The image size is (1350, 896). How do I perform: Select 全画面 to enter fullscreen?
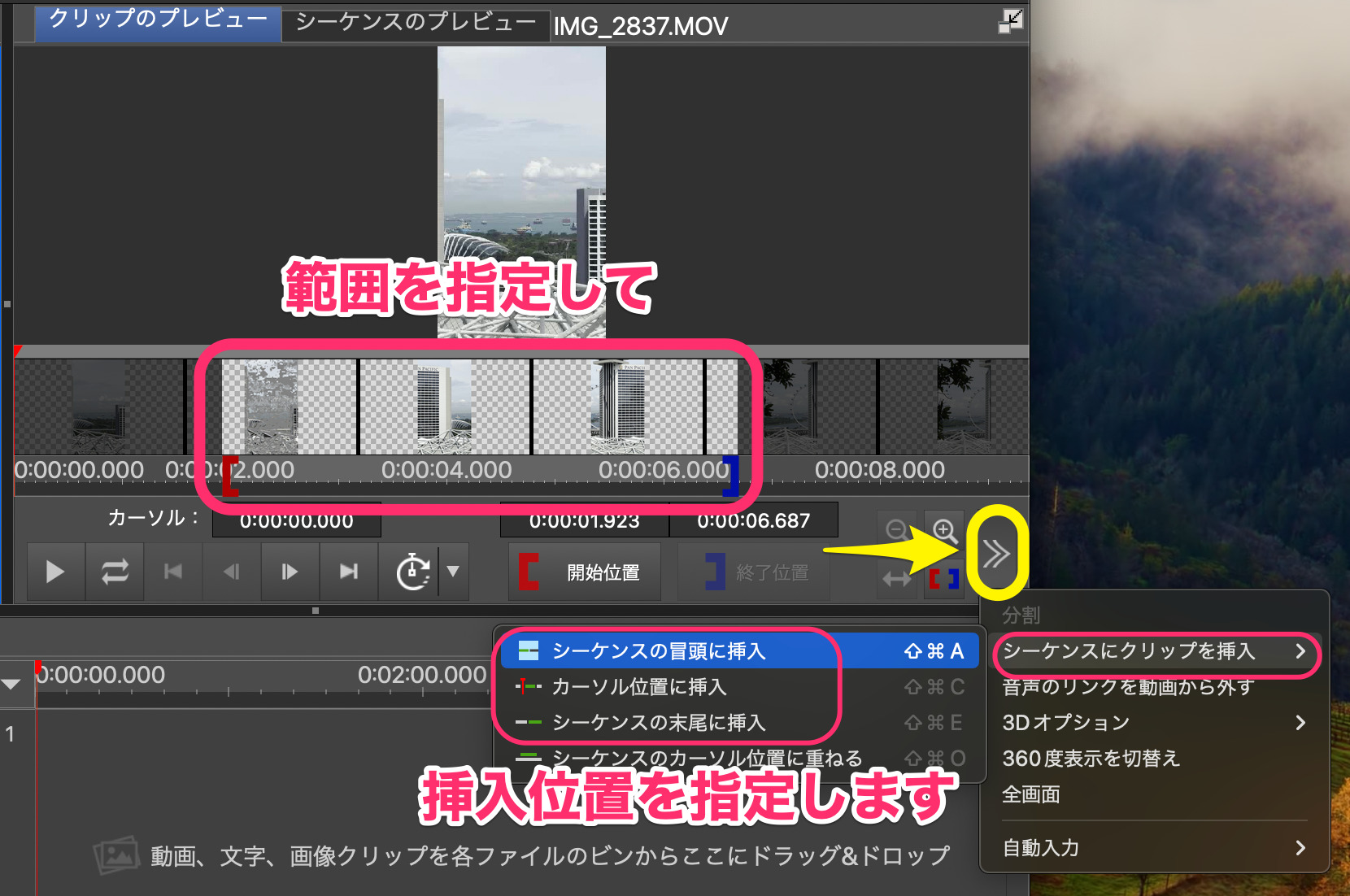[1030, 794]
